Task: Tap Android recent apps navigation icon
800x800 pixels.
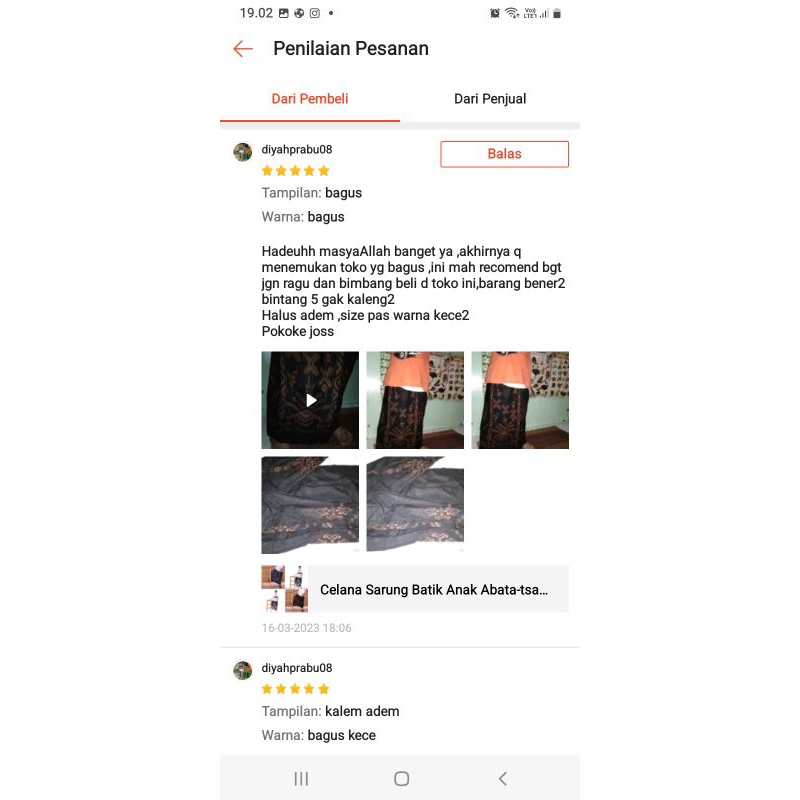Action: 301,779
